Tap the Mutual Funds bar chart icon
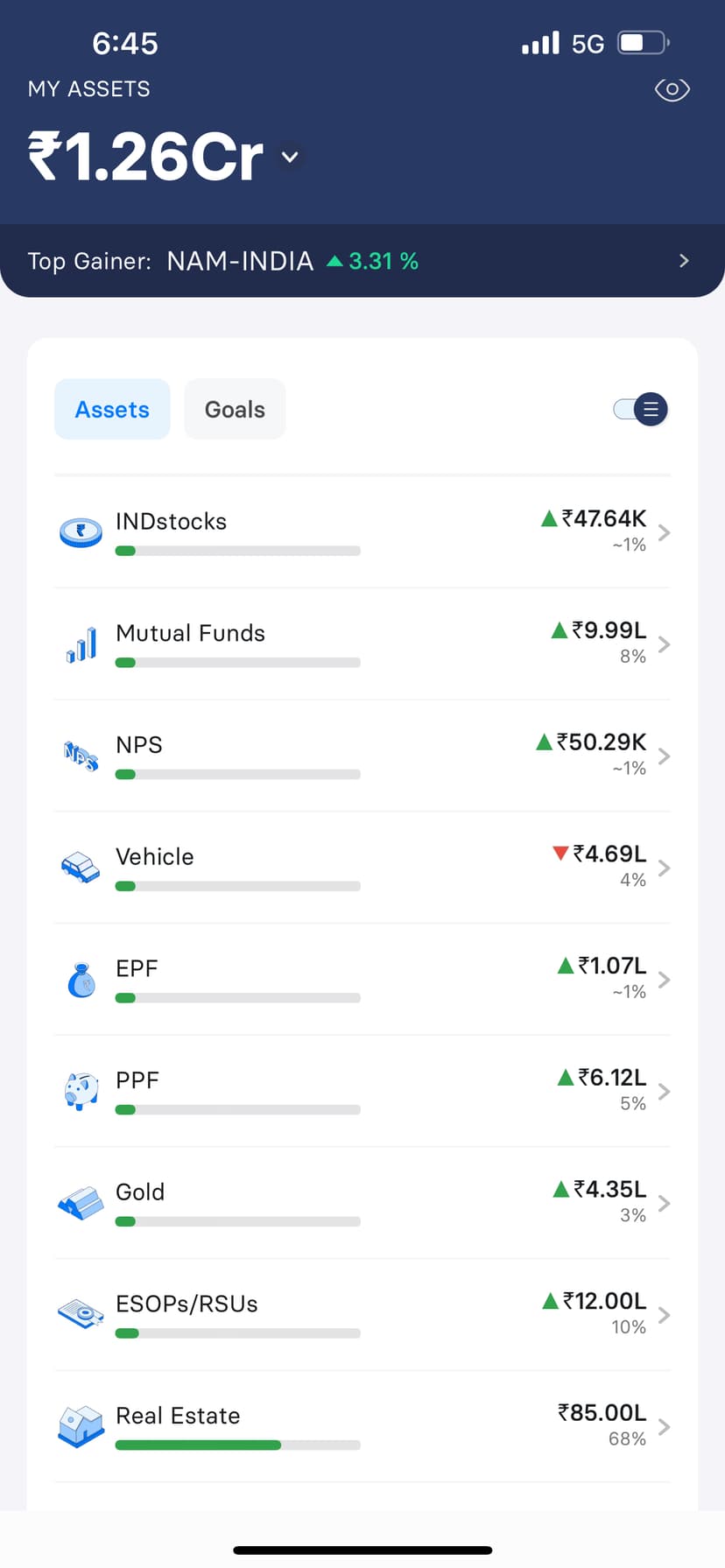 click(x=81, y=644)
